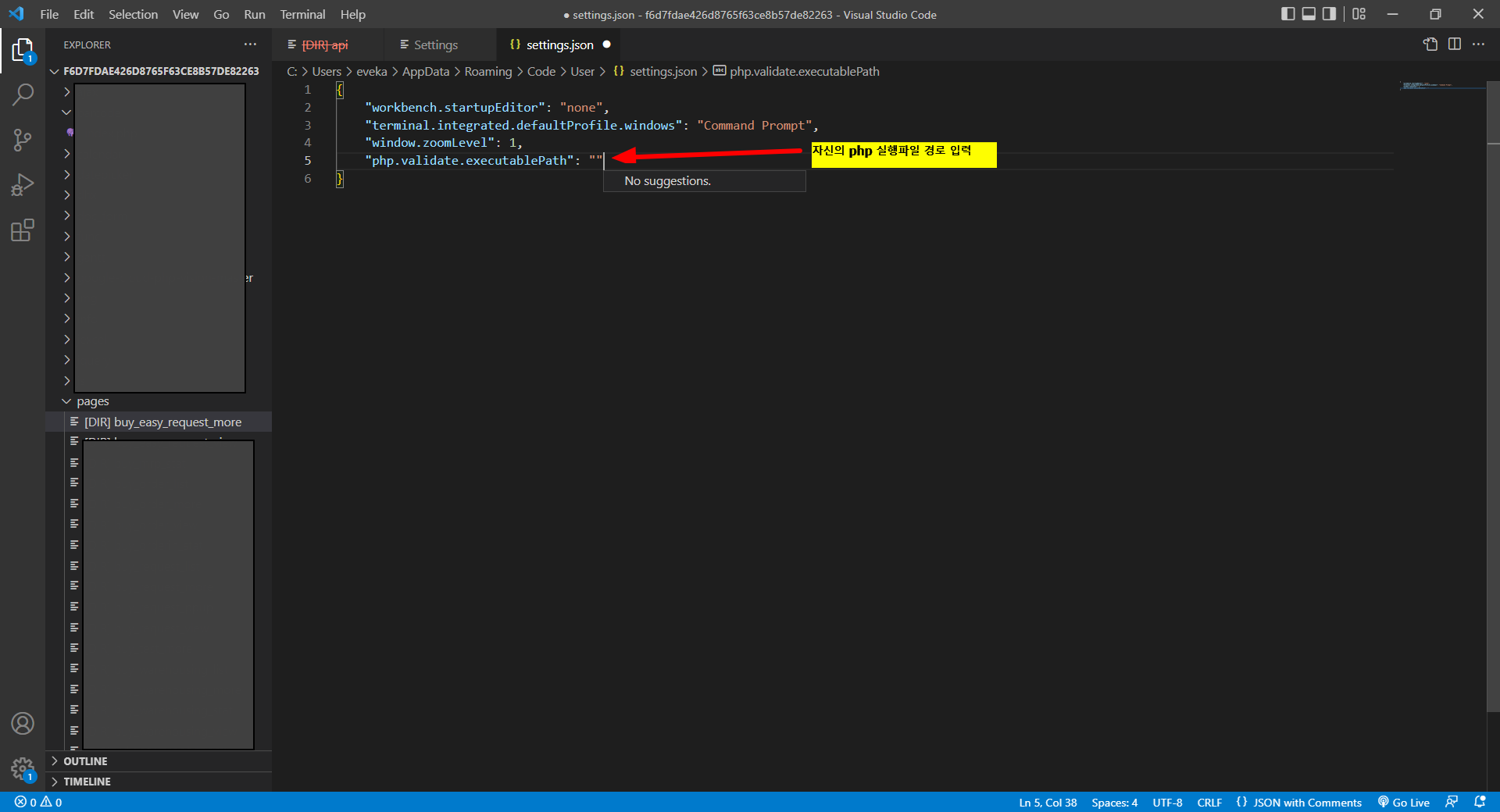The height and width of the screenshot is (812, 1500).
Task: Open the Terminal menu
Action: pyautogui.click(x=302, y=14)
